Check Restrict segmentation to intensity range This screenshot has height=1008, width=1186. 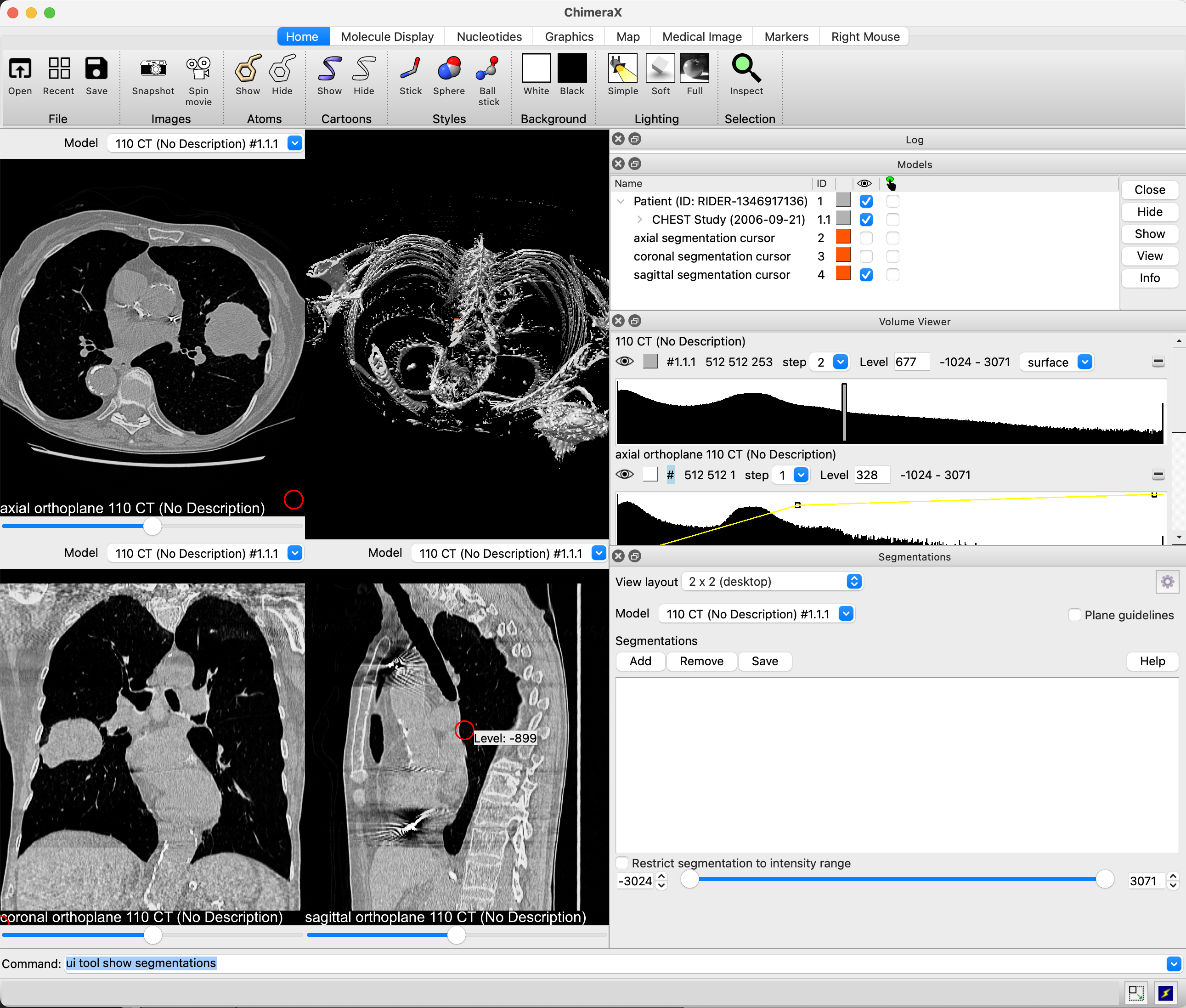click(622, 863)
